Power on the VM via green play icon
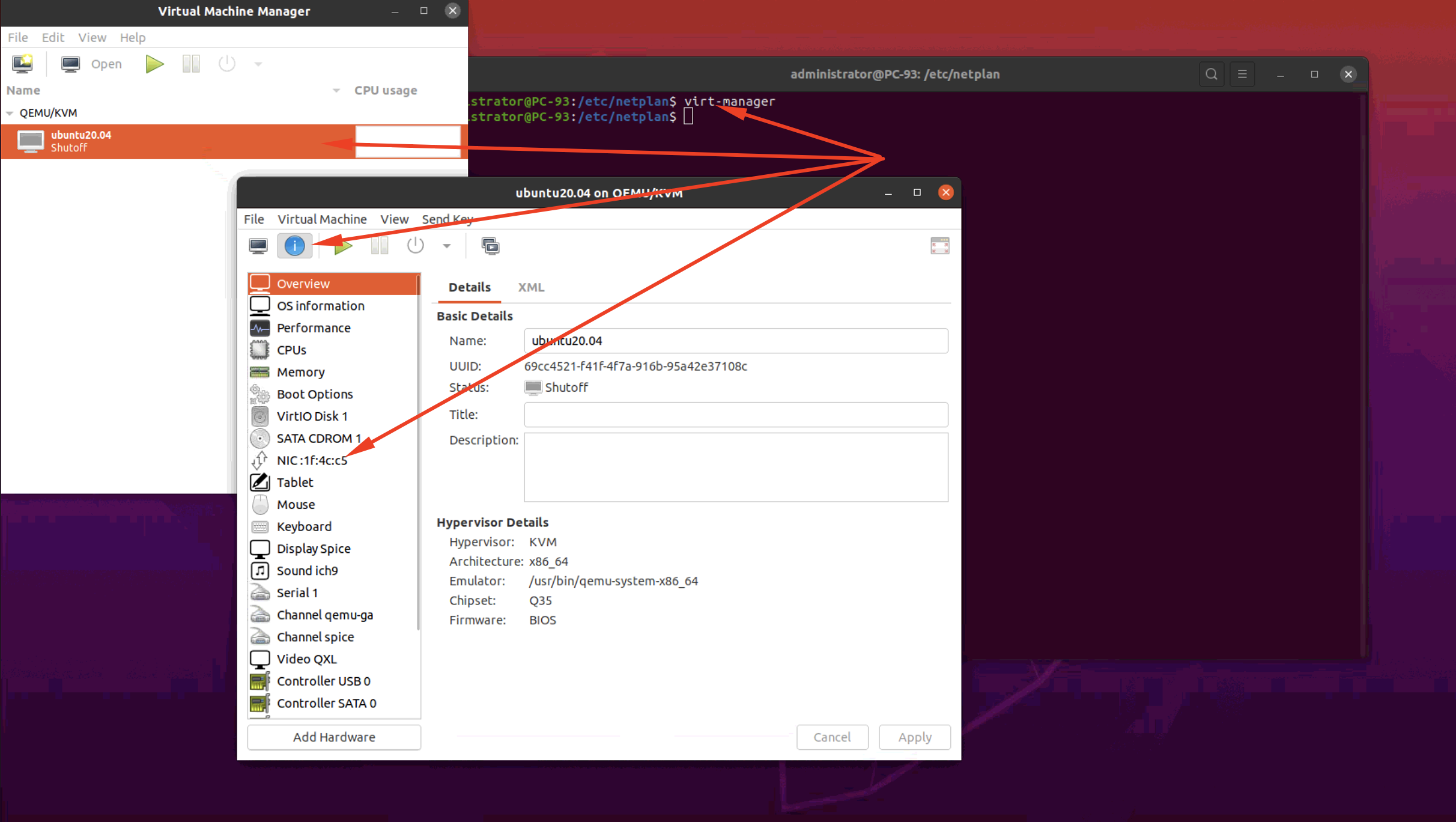This screenshot has height=822, width=1456. point(343,246)
